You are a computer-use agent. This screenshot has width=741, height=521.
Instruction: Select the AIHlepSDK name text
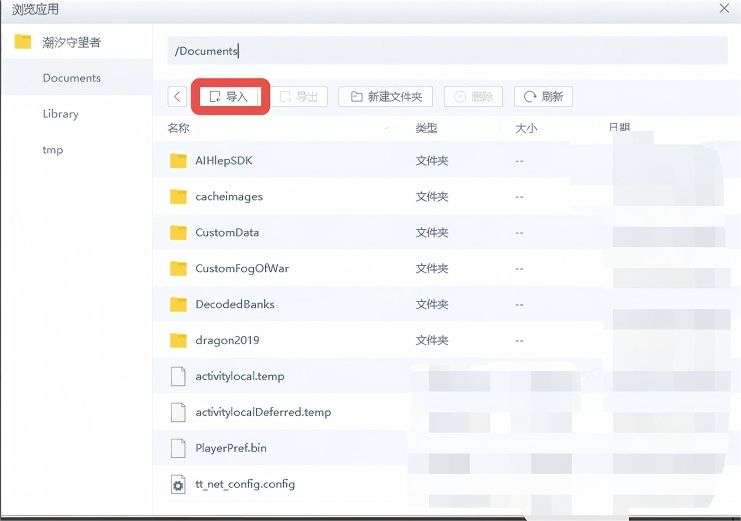(x=224, y=161)
